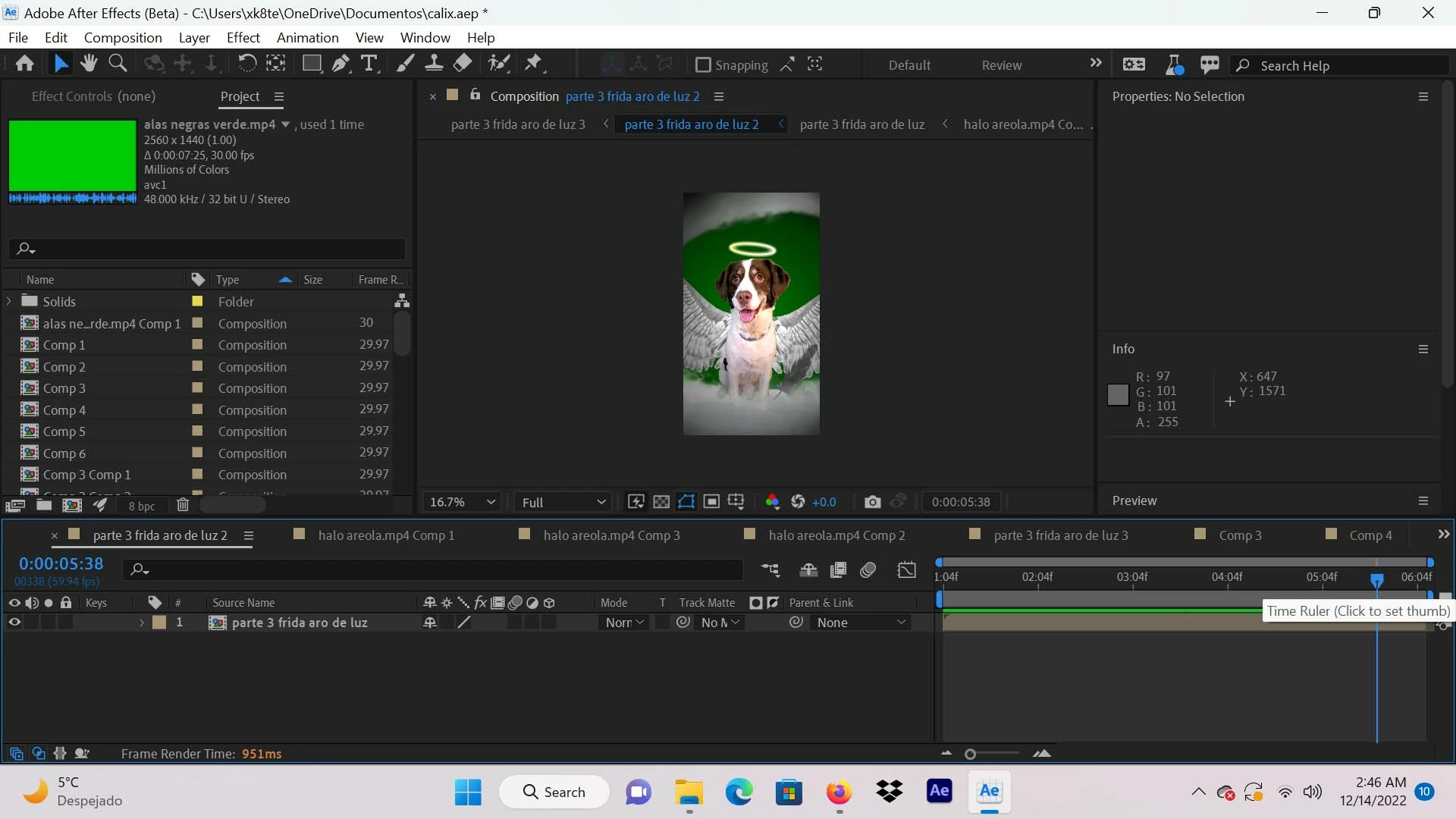
Task: Select the Puppet Pin tool
Action: tap(534, 64)
